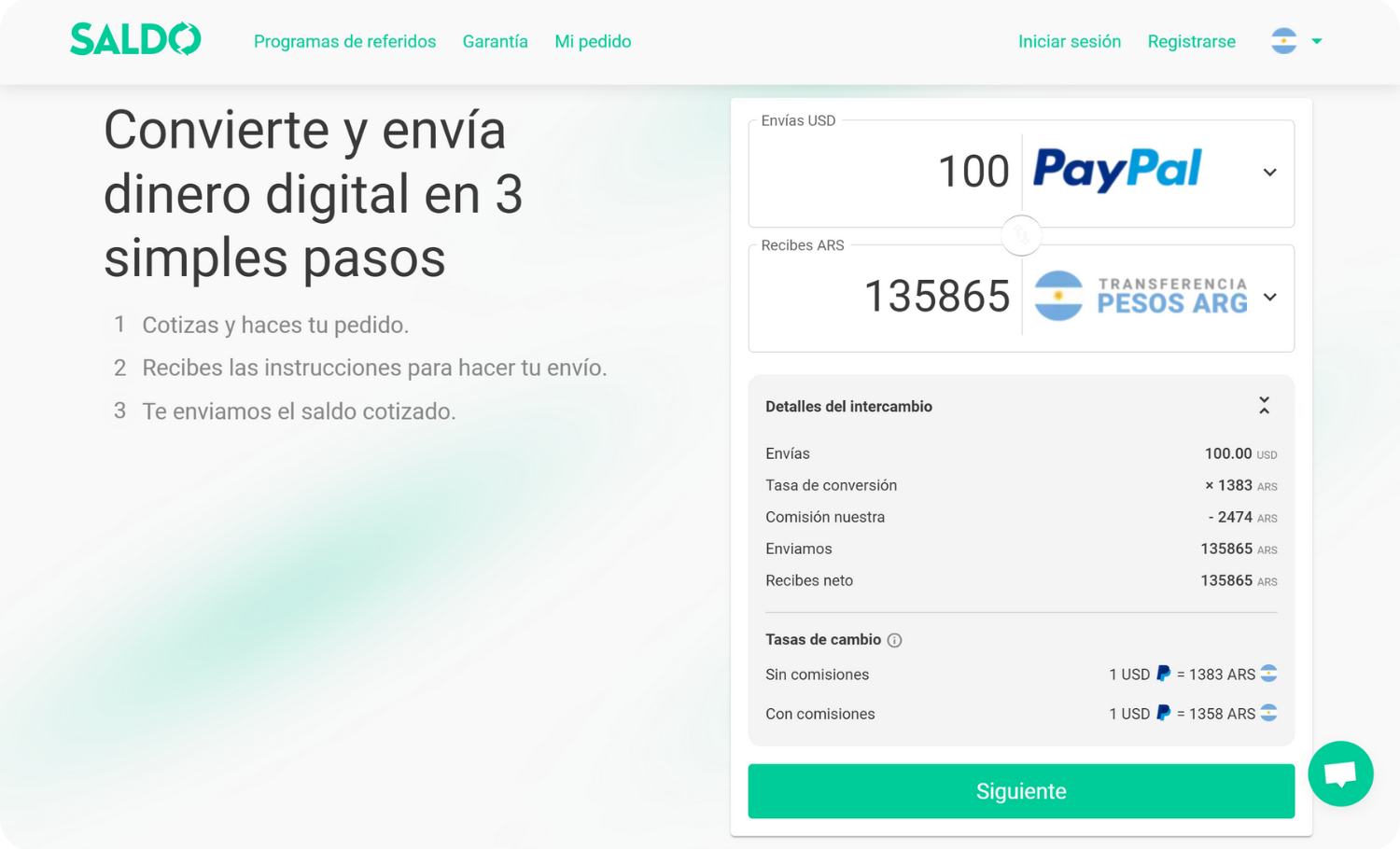The image size is (1400, 849).
Task: Open Programas de referidos menu item
Action: pos(344,41)
